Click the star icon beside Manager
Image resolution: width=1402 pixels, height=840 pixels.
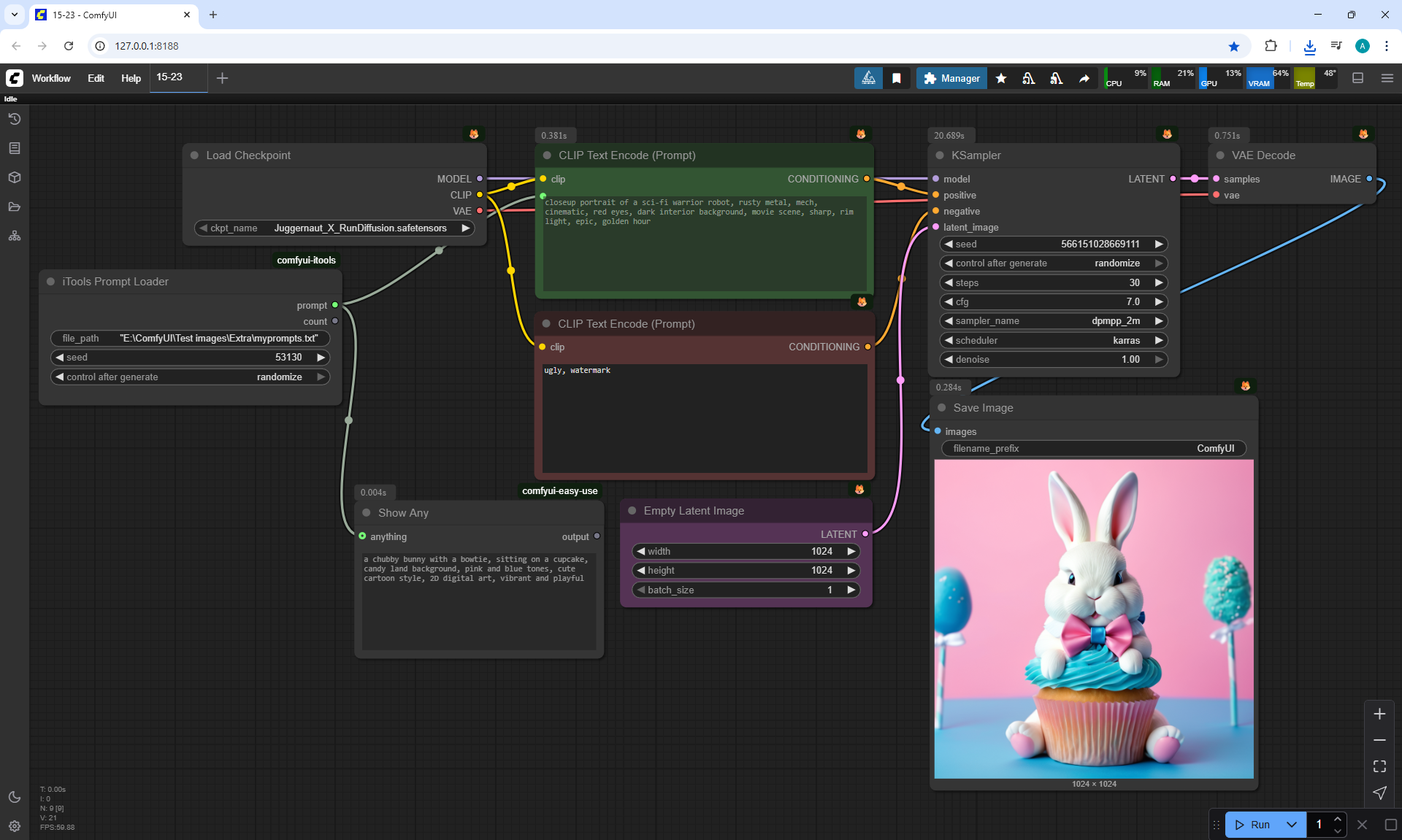[1001, 78]
